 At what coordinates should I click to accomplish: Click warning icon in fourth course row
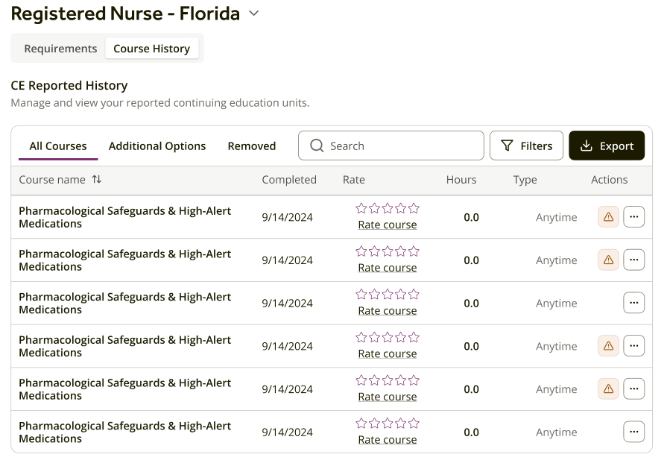pos(607,346)
